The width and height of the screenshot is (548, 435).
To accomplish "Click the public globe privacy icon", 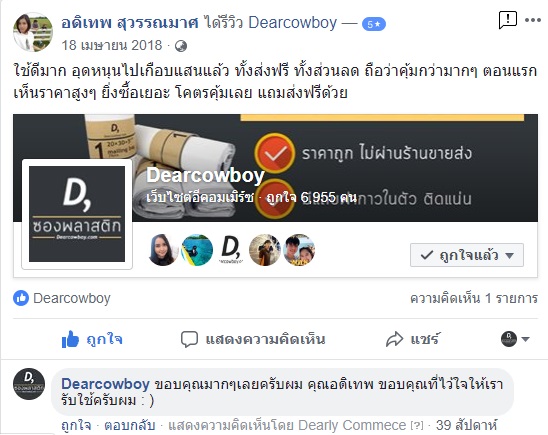I will (x=181, y=46).
